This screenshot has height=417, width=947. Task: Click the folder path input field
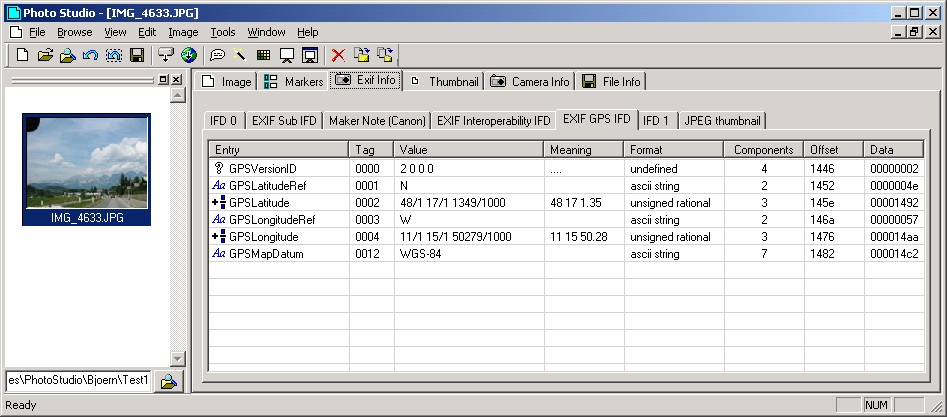[78, 381]
